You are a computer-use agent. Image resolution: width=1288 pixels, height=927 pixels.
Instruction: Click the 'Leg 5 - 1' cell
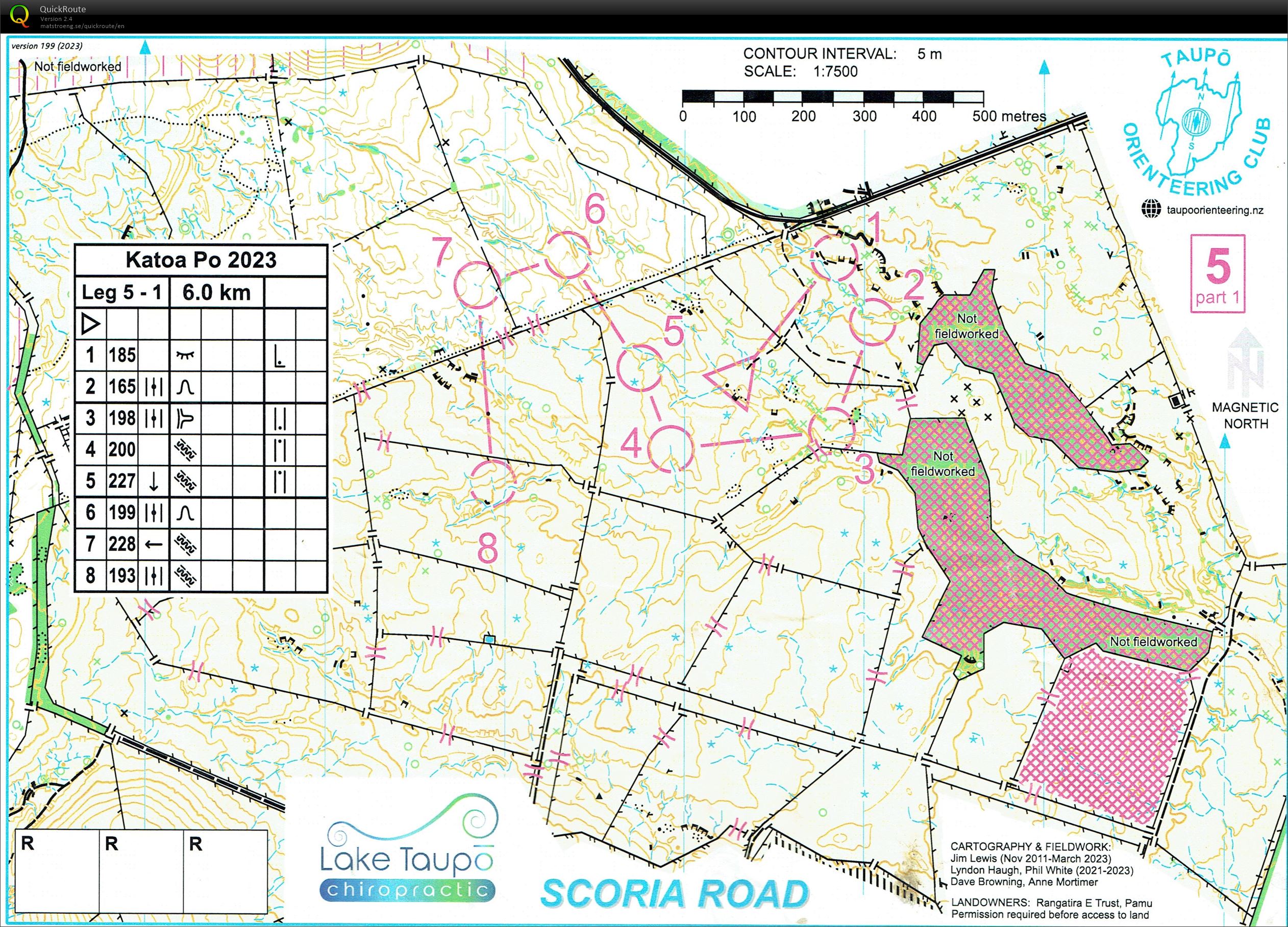coord(122,292)
